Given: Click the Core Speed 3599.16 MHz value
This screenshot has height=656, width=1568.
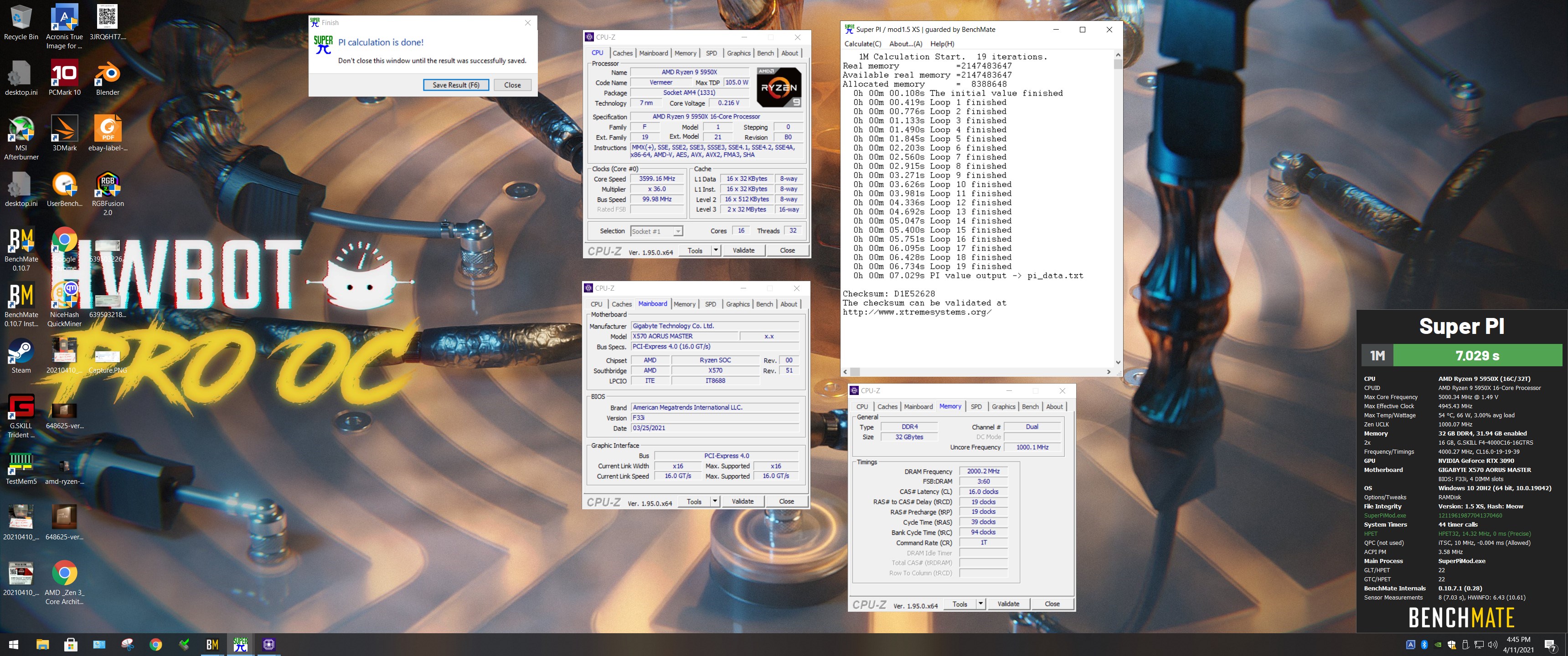Looking at the screenshot, I should click(657, 179).
